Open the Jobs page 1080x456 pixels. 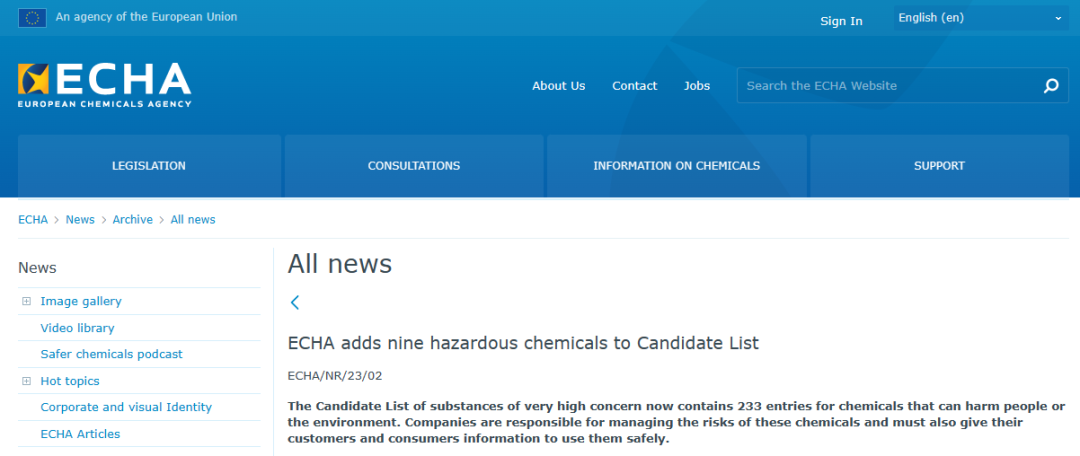click(697, 86)
